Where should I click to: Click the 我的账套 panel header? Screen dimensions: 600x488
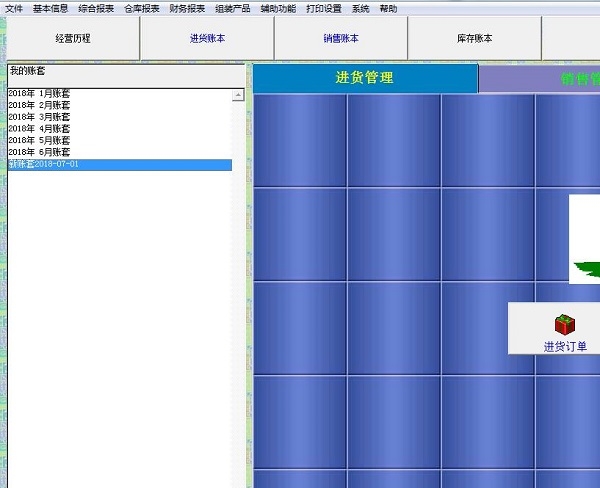(126, 76)
